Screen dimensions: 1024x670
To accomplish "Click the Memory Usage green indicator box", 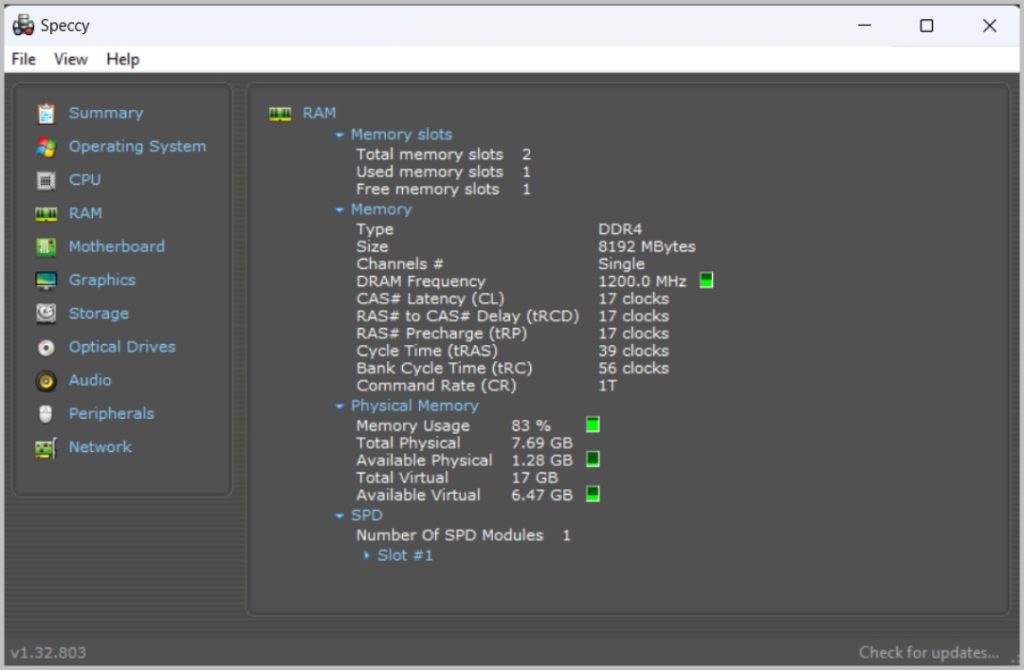I will click(x=592, y=425).
